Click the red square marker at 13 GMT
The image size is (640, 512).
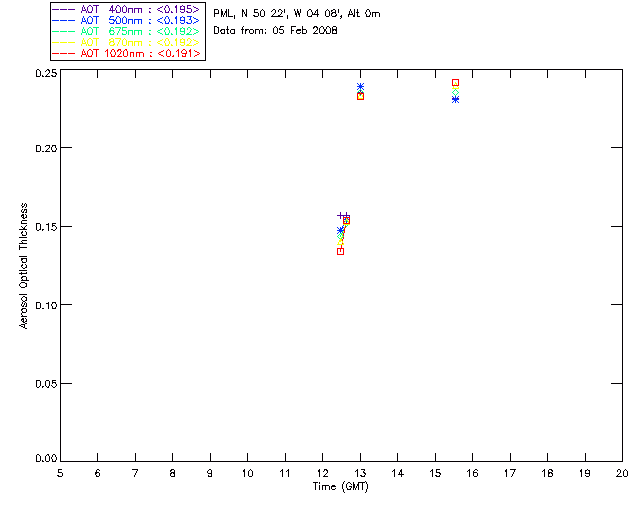(x=360, y=96)
